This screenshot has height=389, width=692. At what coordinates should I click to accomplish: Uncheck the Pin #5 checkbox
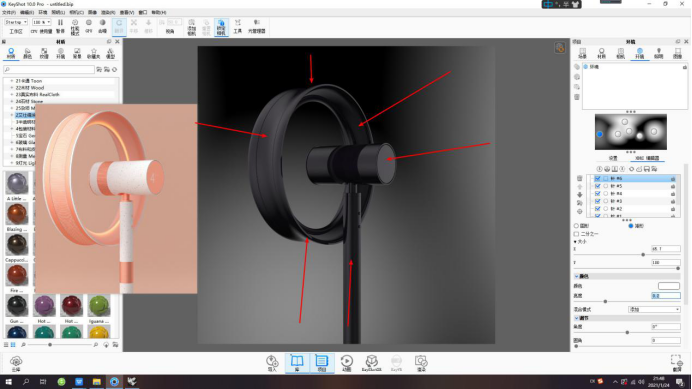coord(598,186)
